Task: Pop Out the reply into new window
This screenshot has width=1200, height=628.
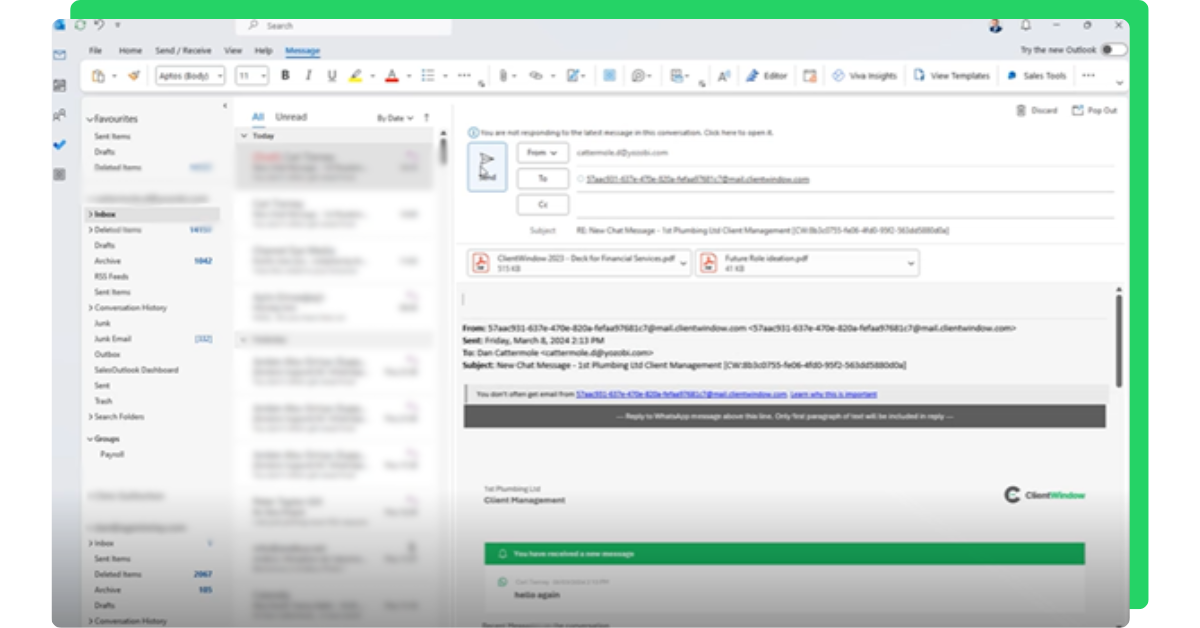Action: [x=1095, y=111]
